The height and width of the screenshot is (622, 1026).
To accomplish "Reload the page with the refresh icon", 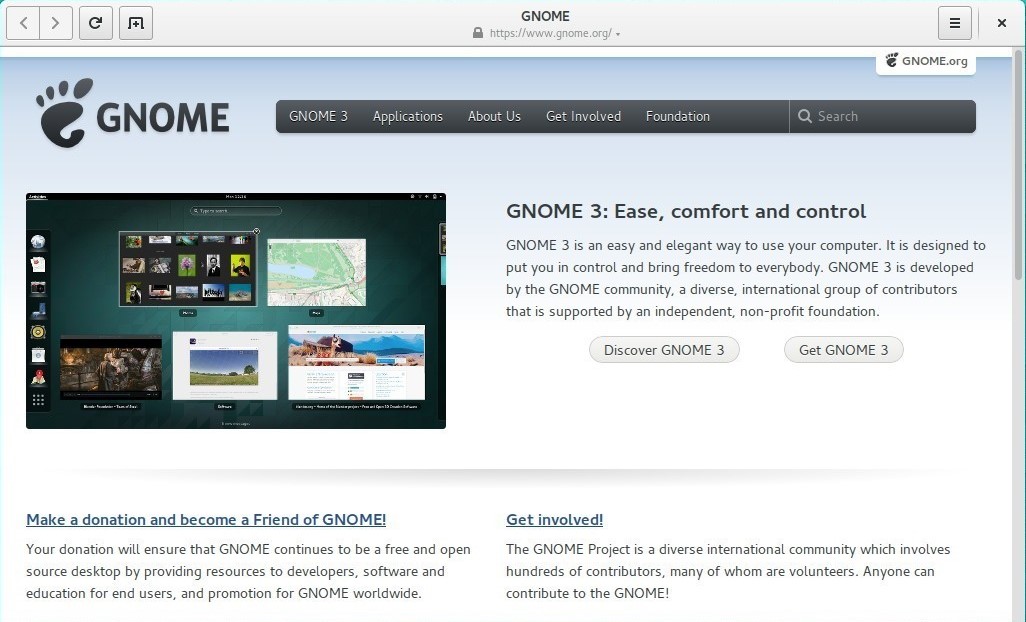I will pos(96,23).
